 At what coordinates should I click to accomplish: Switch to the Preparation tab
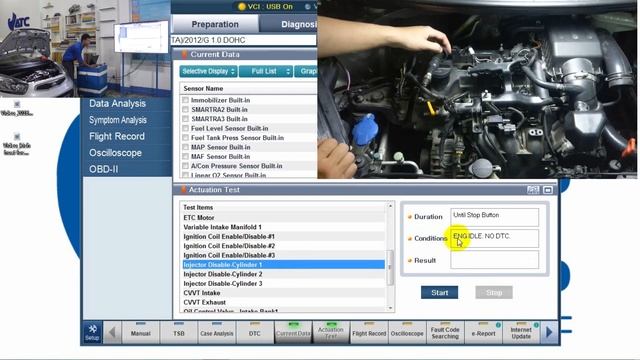click(x=215, y=24)
